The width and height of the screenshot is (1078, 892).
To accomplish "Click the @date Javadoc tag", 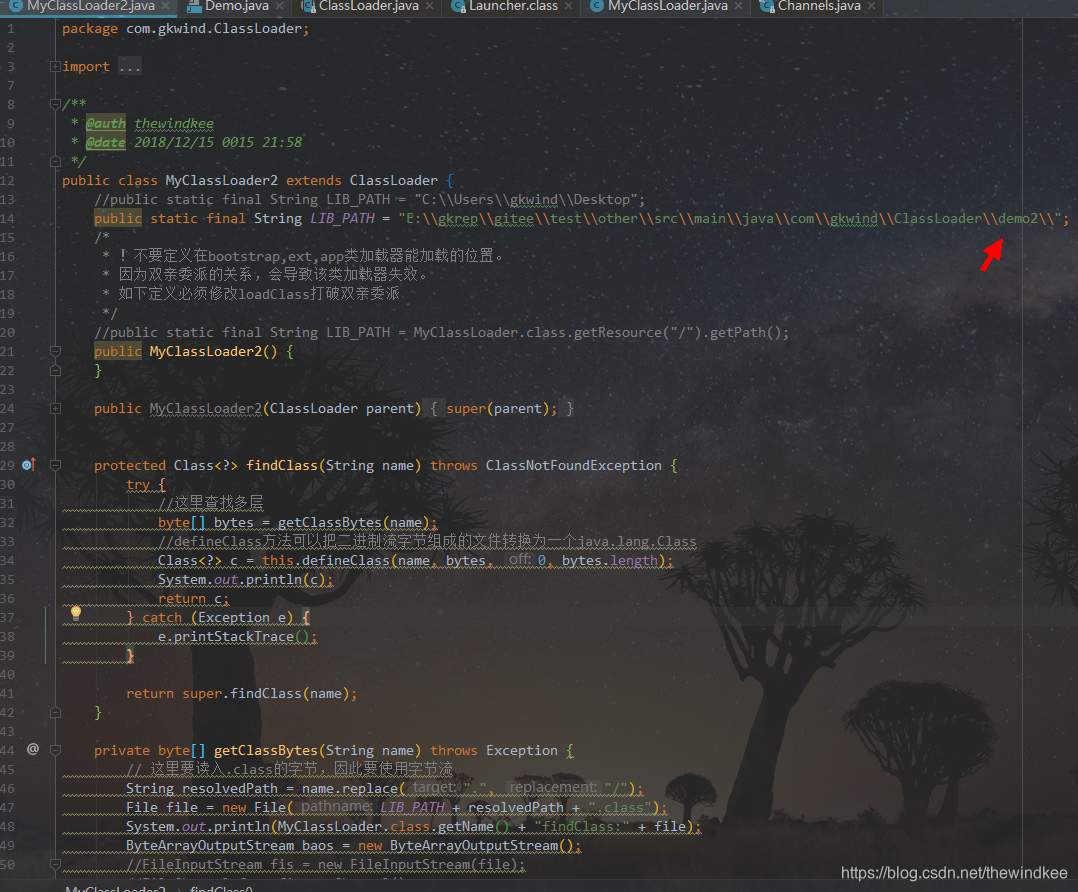I will (105, 142).
